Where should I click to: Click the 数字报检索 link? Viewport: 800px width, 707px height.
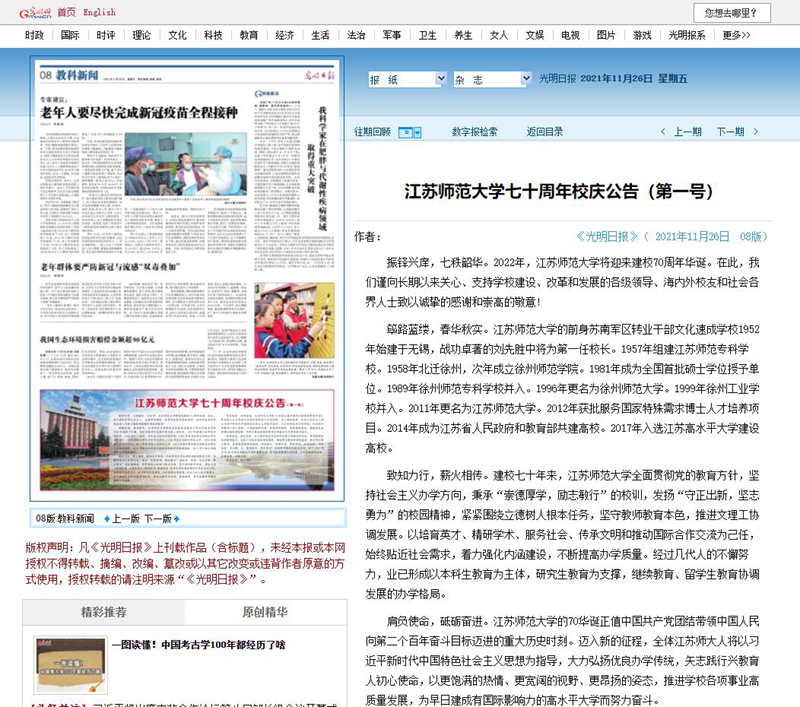coord(474,132)
